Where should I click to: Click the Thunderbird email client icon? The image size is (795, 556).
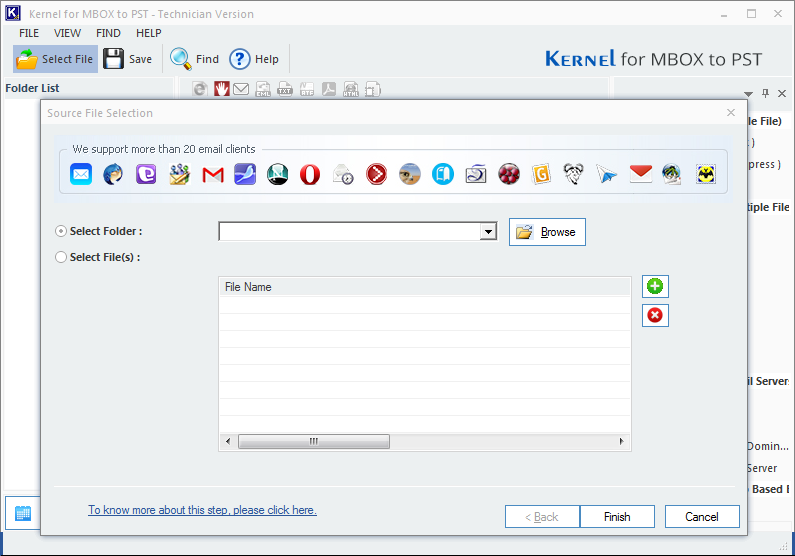click(x=113, y=174)
